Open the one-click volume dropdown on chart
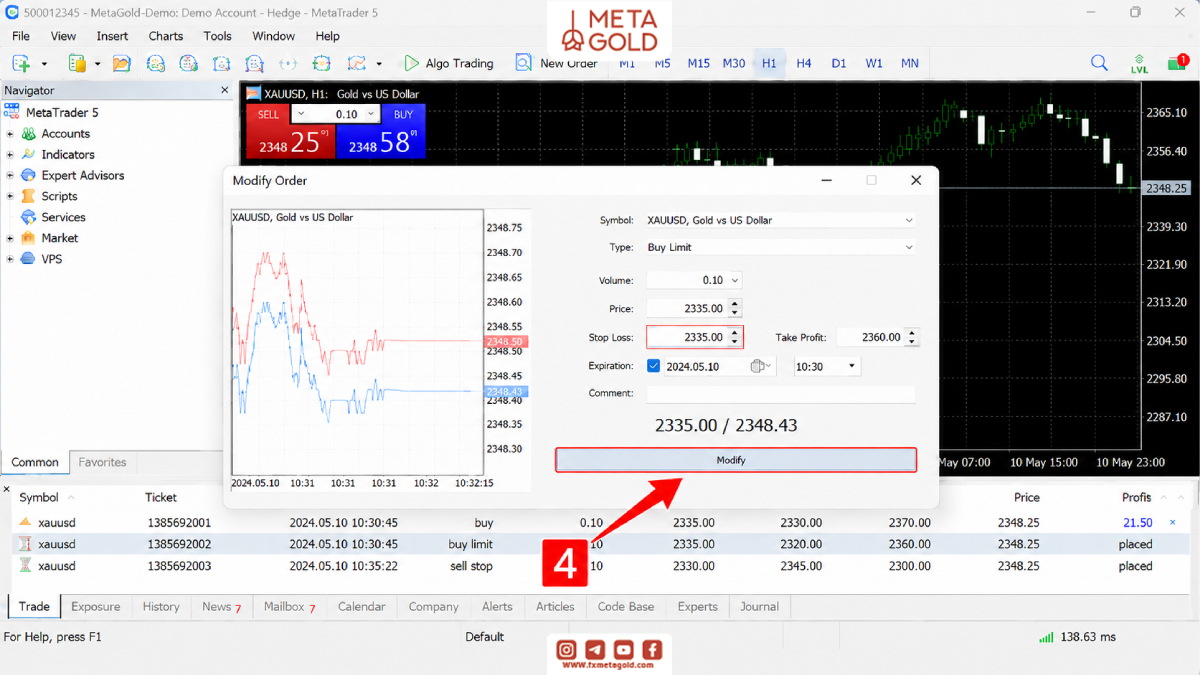1200x675 pixels. coord(371,114)
